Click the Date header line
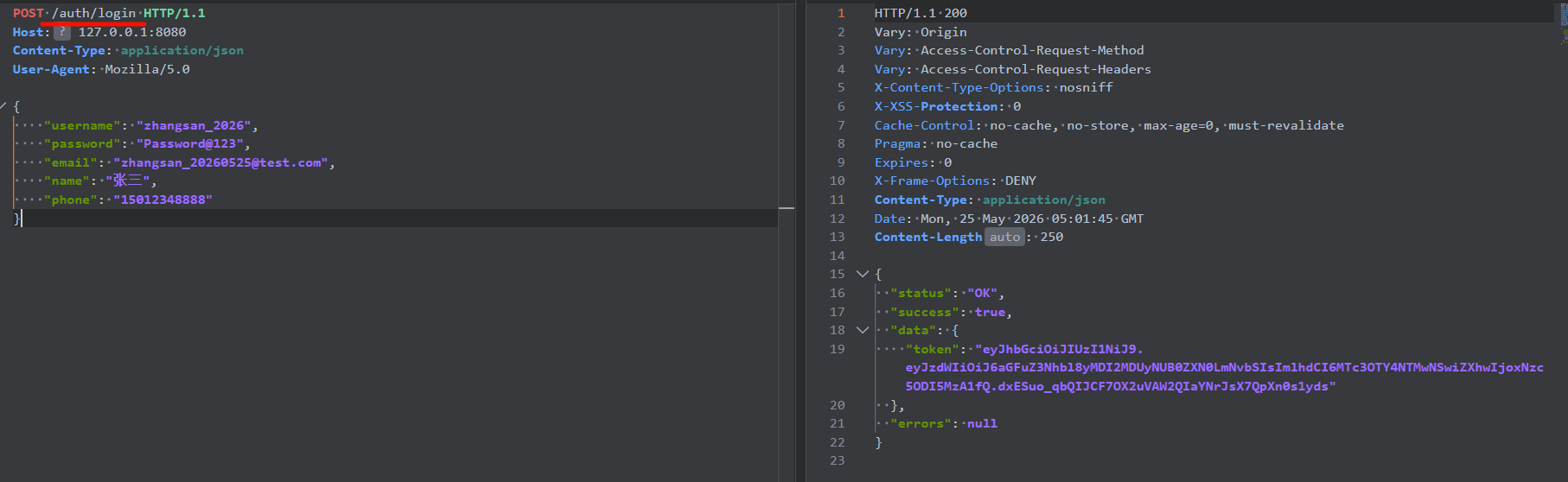The width and height of the screenshot is (1568, 482). point(1009,219)
